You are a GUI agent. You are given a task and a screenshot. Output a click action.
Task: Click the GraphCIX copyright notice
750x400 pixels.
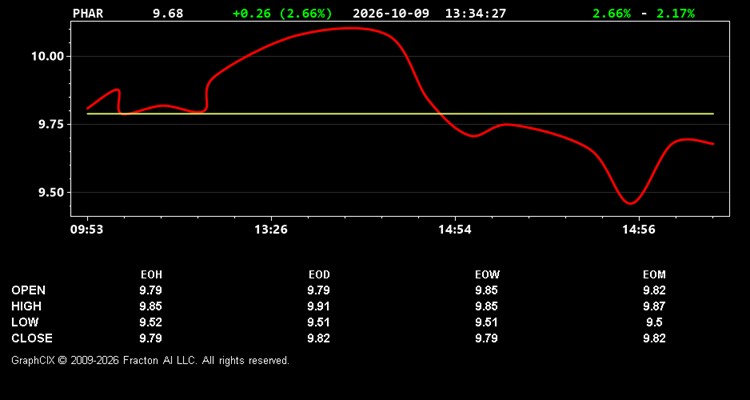tap(150, 360)
